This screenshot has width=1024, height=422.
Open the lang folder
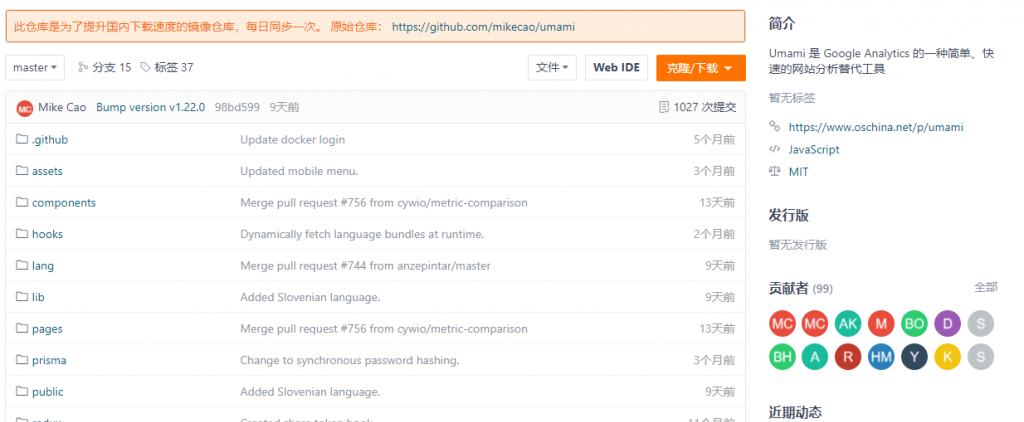pos(43,266)
